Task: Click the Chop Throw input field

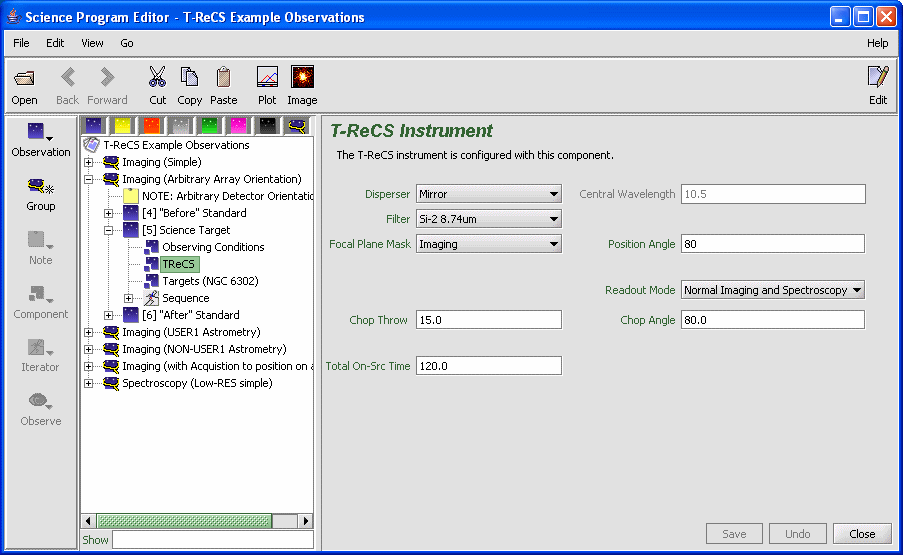Action: click(488, 320)
